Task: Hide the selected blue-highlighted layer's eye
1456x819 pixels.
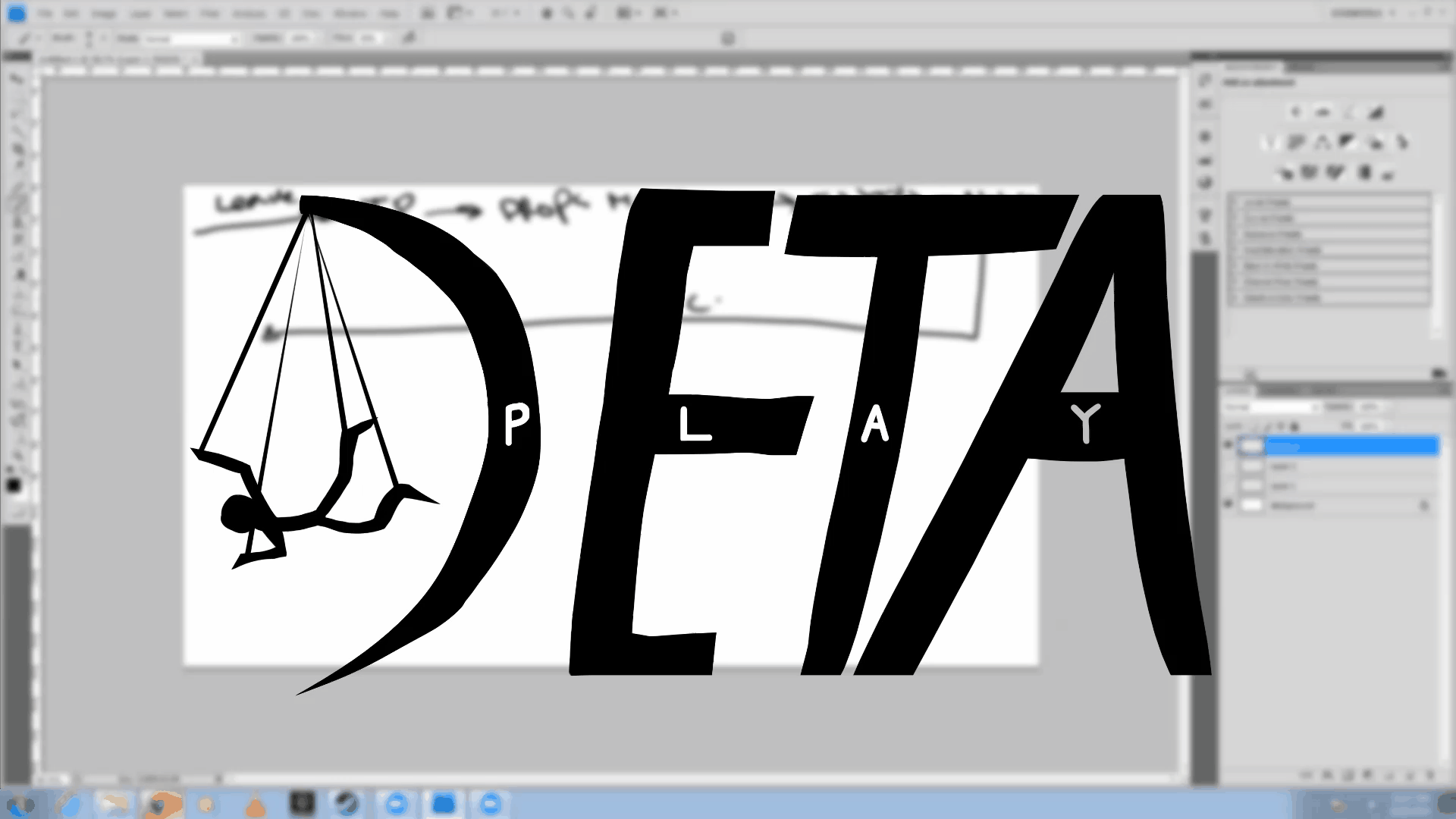Action: point(1228,446)
